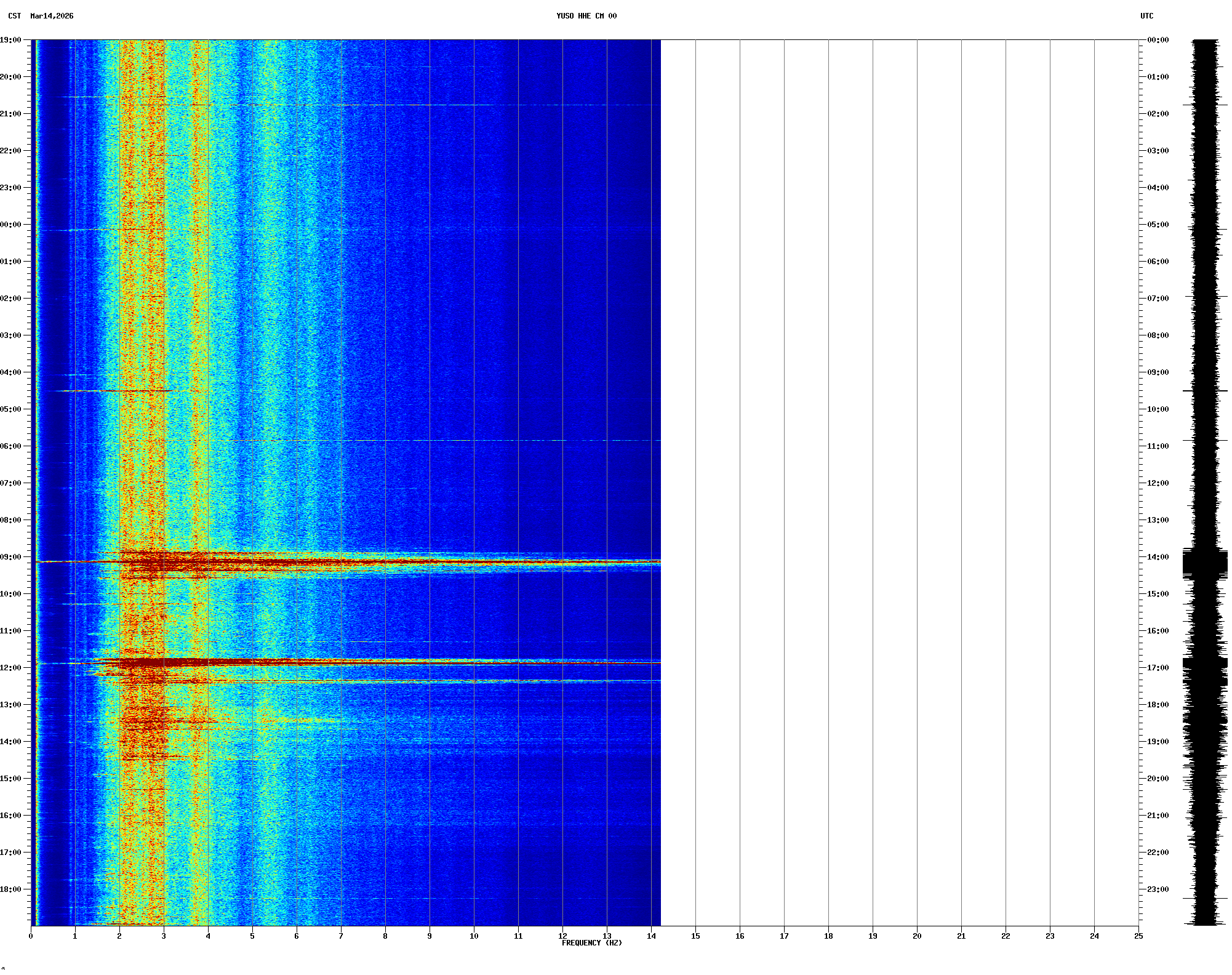Click the YUSO HHE CM 00 station title
This screenshot has height=975, width=1232.
pos(586,16)
